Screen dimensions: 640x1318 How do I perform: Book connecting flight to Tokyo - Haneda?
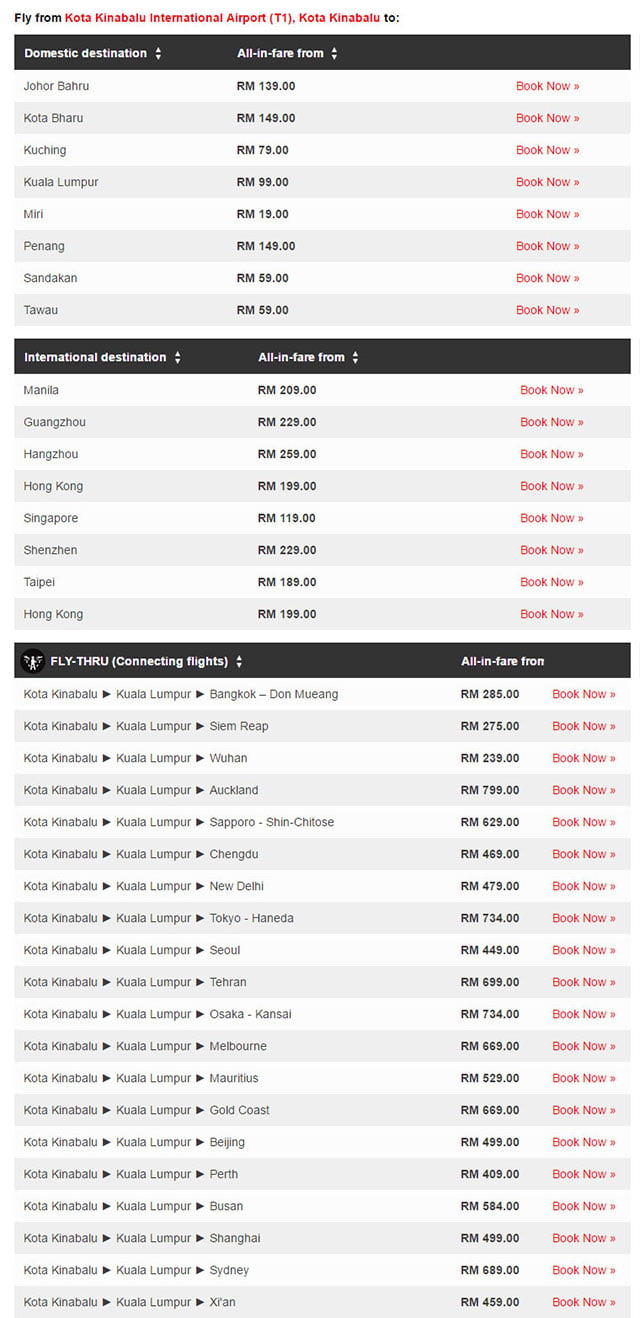point(584,918)
